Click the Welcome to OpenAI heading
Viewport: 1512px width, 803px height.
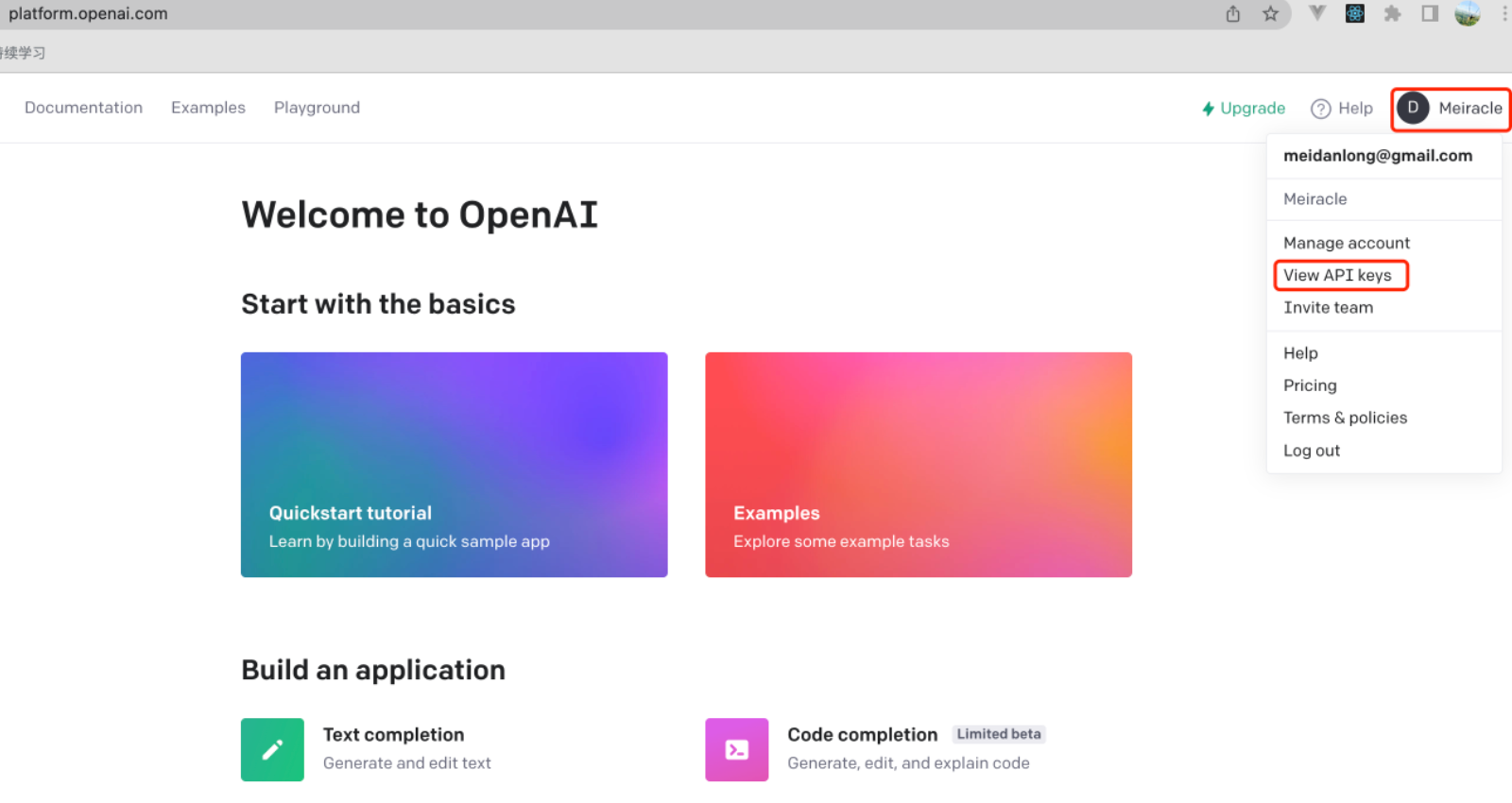click(420, 214)
